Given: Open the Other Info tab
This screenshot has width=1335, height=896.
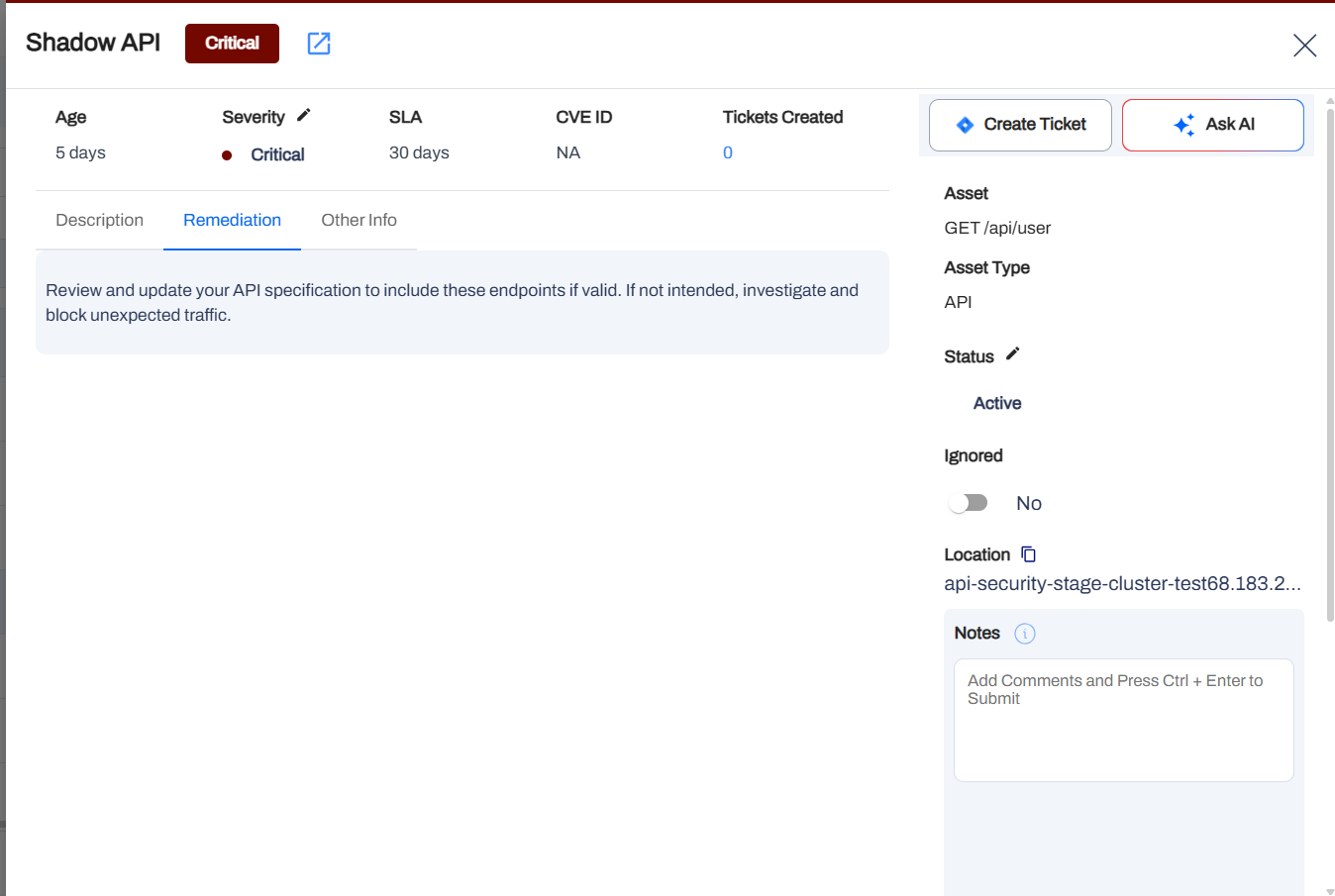Looking at the screenshot, I should pos(359,220).
